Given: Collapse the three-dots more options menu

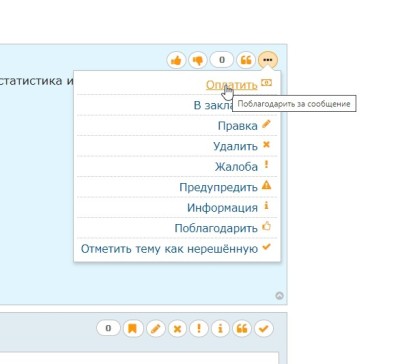Looking at the screenshot, I should coord(268,60).
